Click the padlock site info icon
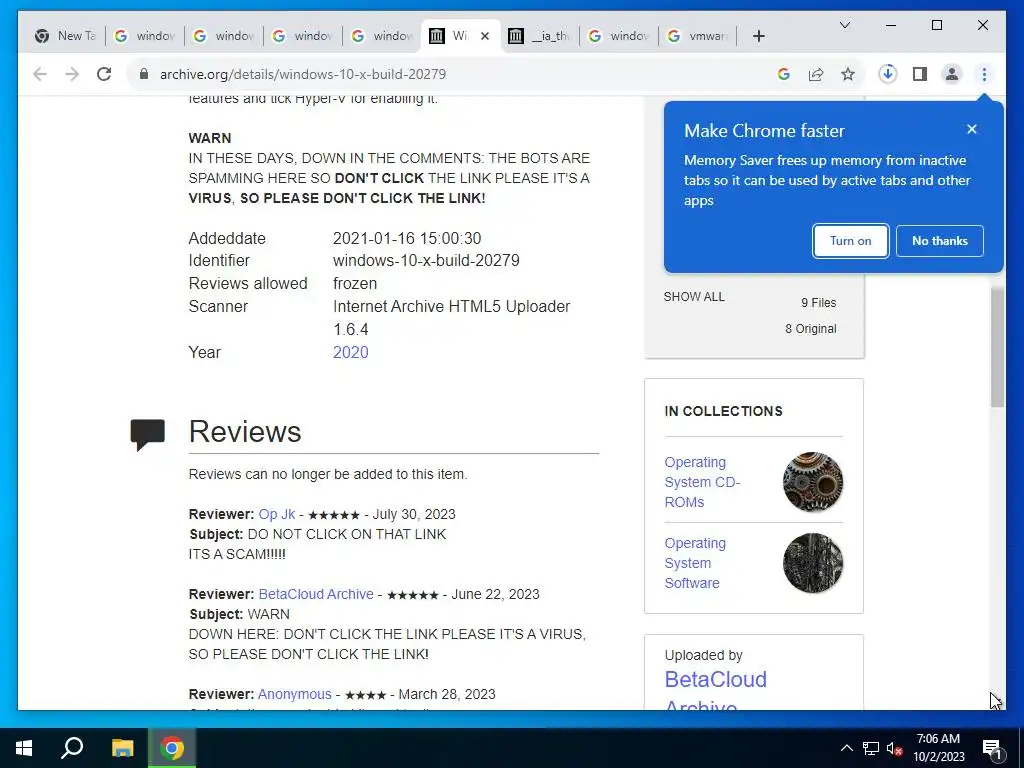Image resolution: width=1024 pixels, height=768 pixels. [144, 74]
